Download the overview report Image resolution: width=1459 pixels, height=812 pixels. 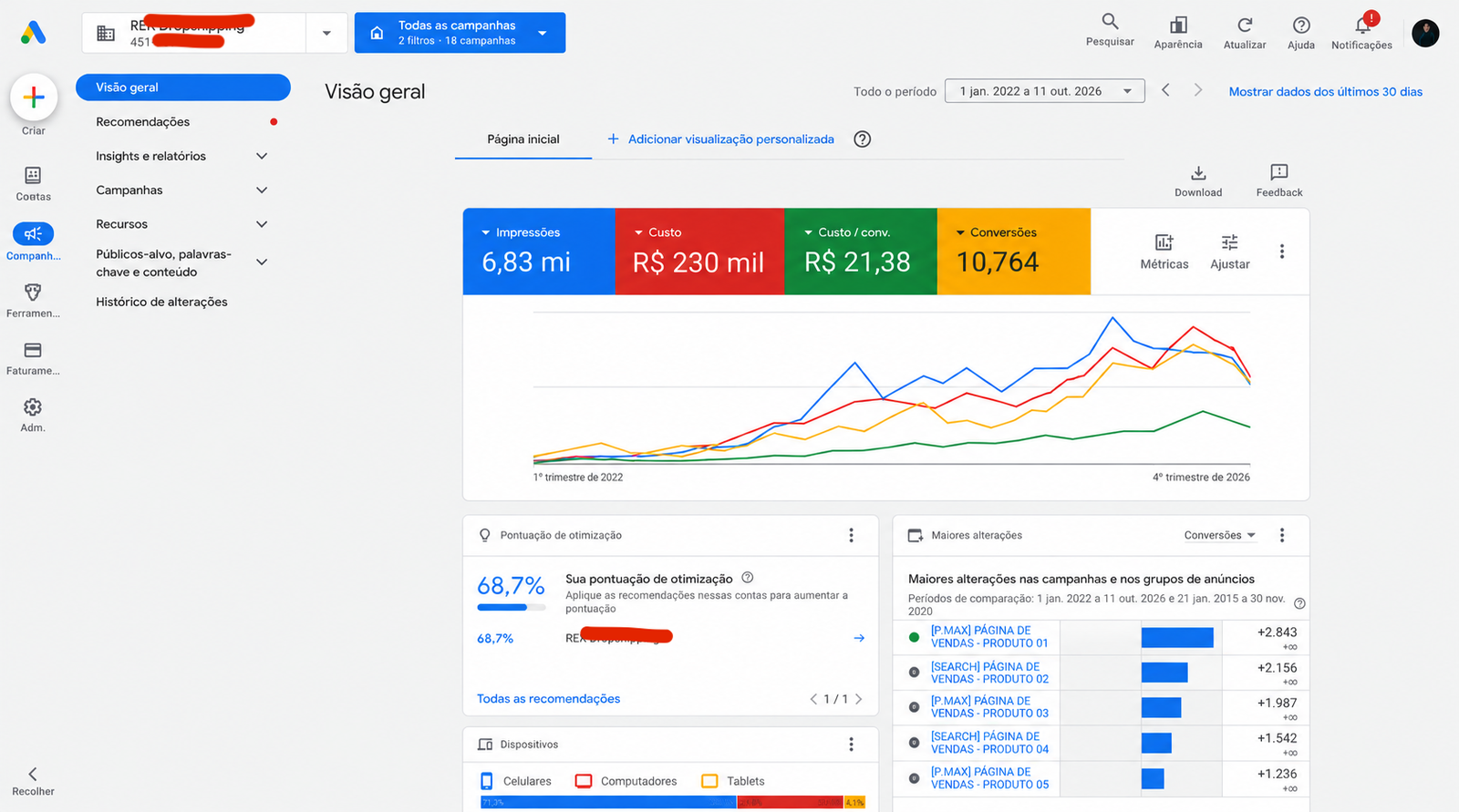pyautogui.click(x=1198, y=180)
